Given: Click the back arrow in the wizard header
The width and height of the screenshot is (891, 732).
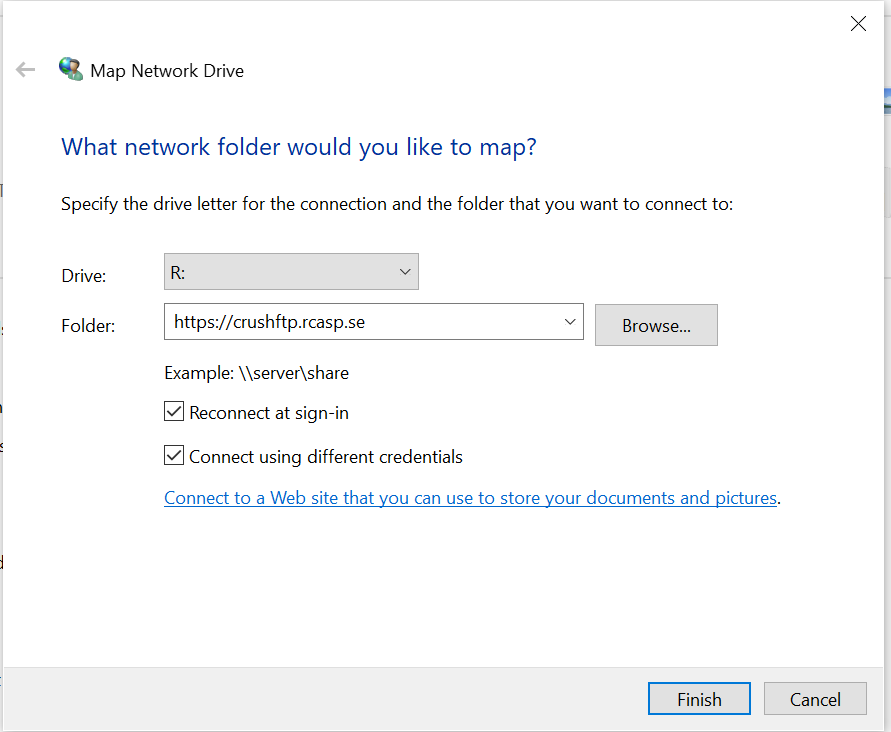Looking at the screenshot, I should [x=26, y=70].
